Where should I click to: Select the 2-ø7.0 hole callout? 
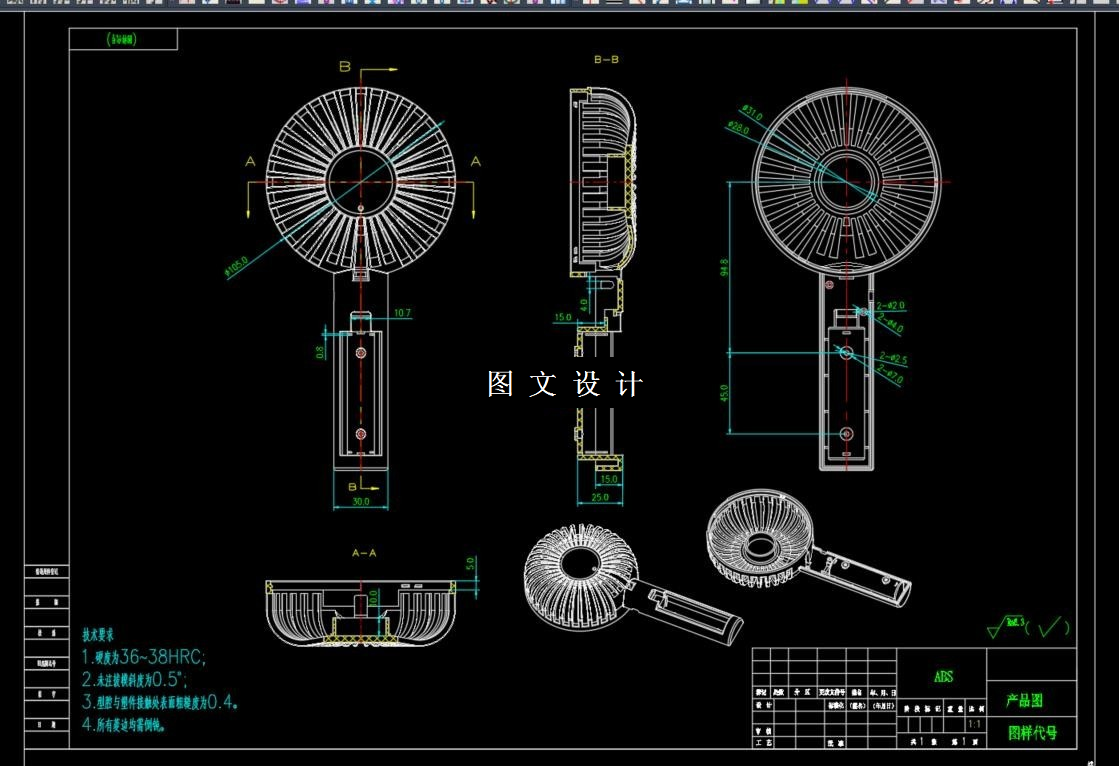click(890, 375)
